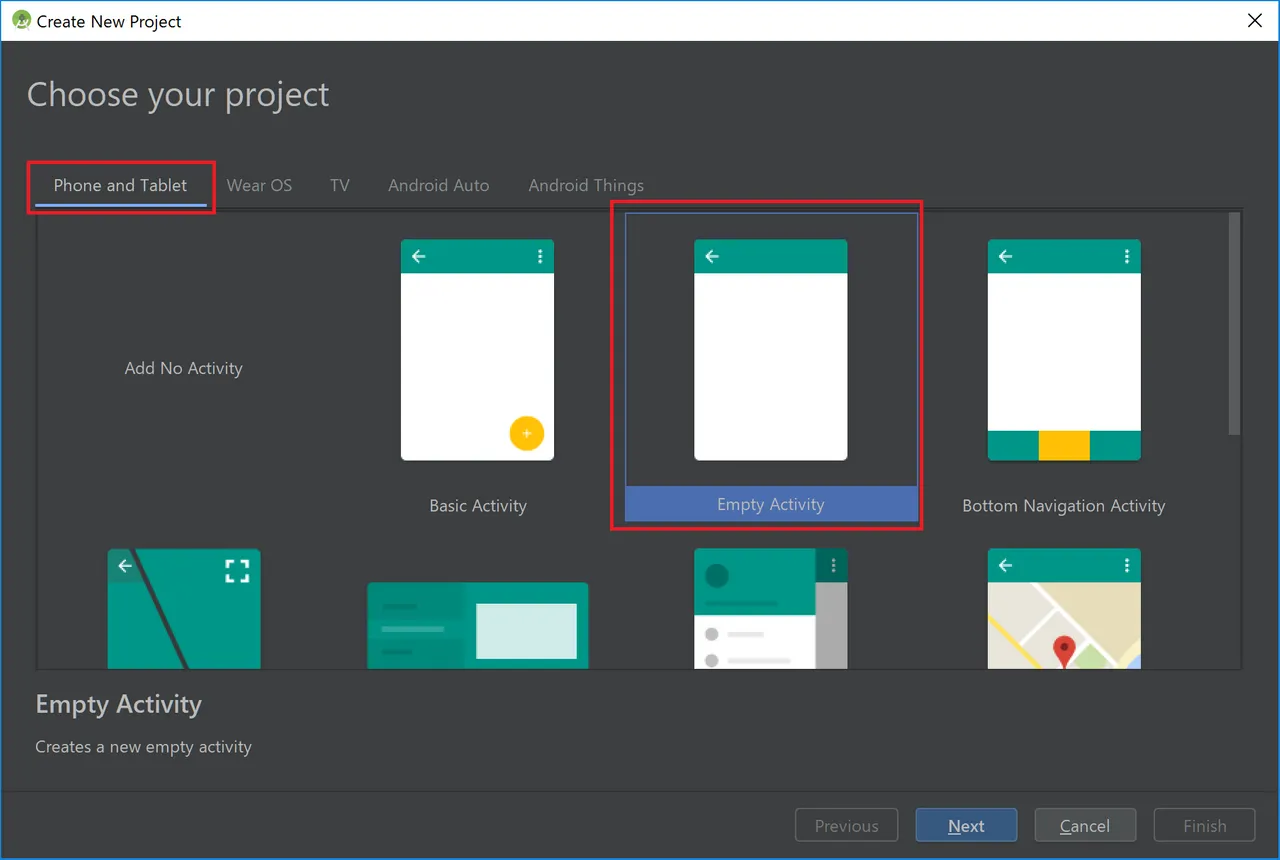Select the navigation drawer template thumbnail
Viewport: 1280px width, 860px height.
point(771,609)
